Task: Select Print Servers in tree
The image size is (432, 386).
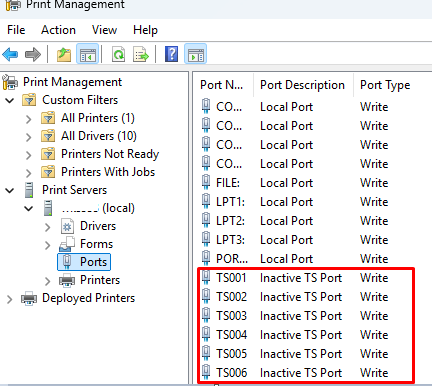Action: [x=74, y=190]
